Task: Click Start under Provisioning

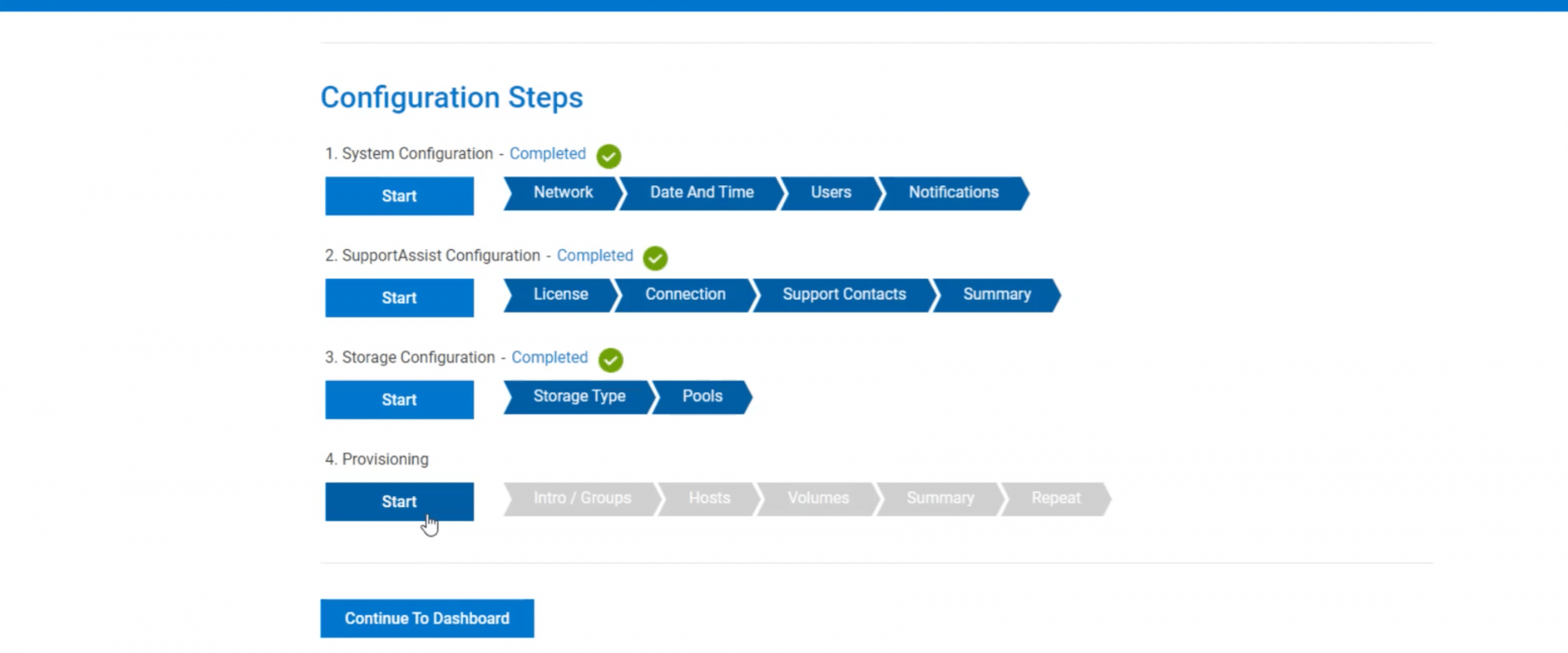Action: coord(399,501)
